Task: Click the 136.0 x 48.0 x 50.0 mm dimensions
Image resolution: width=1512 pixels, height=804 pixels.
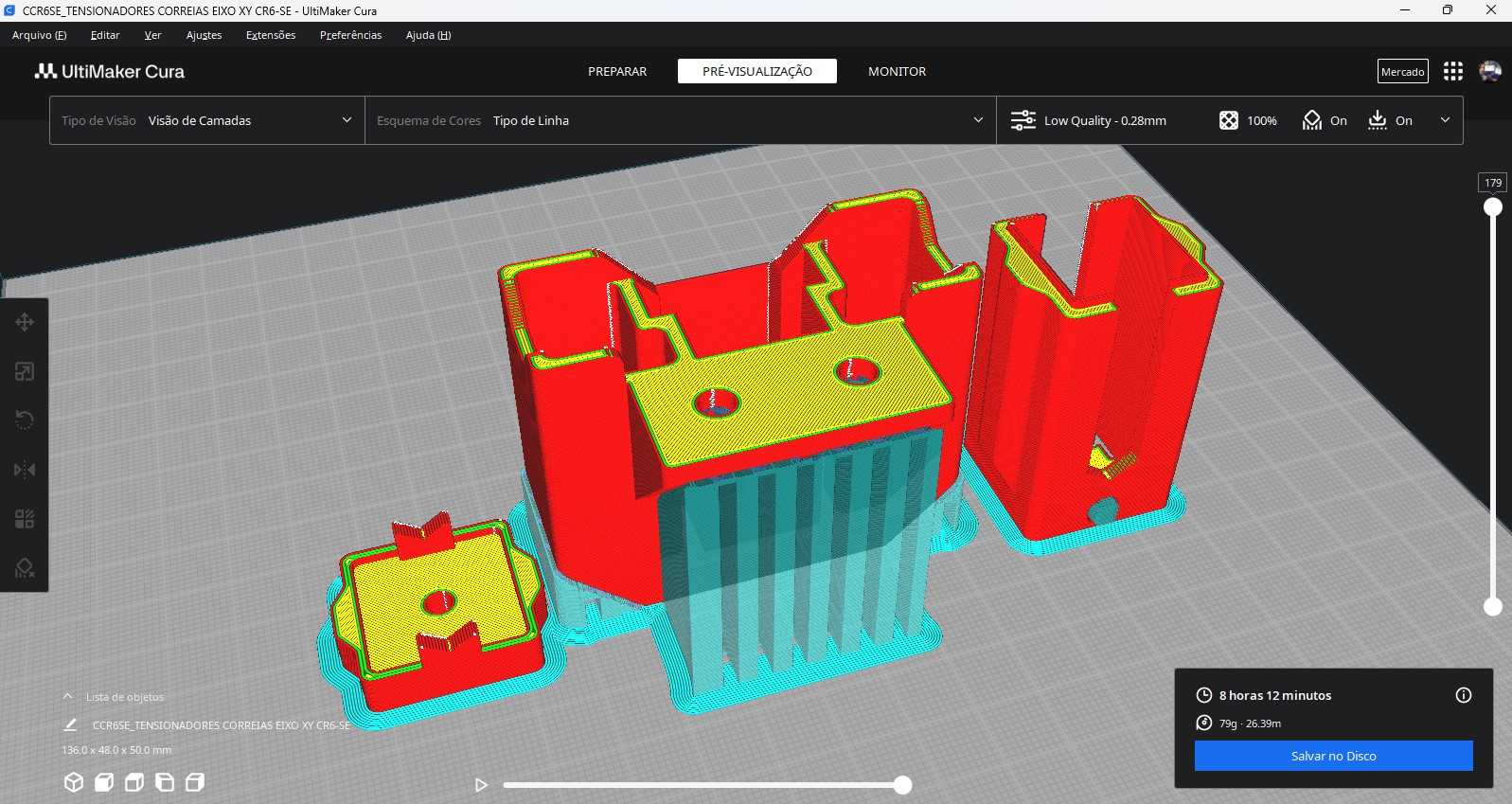Action: pyautogui.click(x=116, y=750)
